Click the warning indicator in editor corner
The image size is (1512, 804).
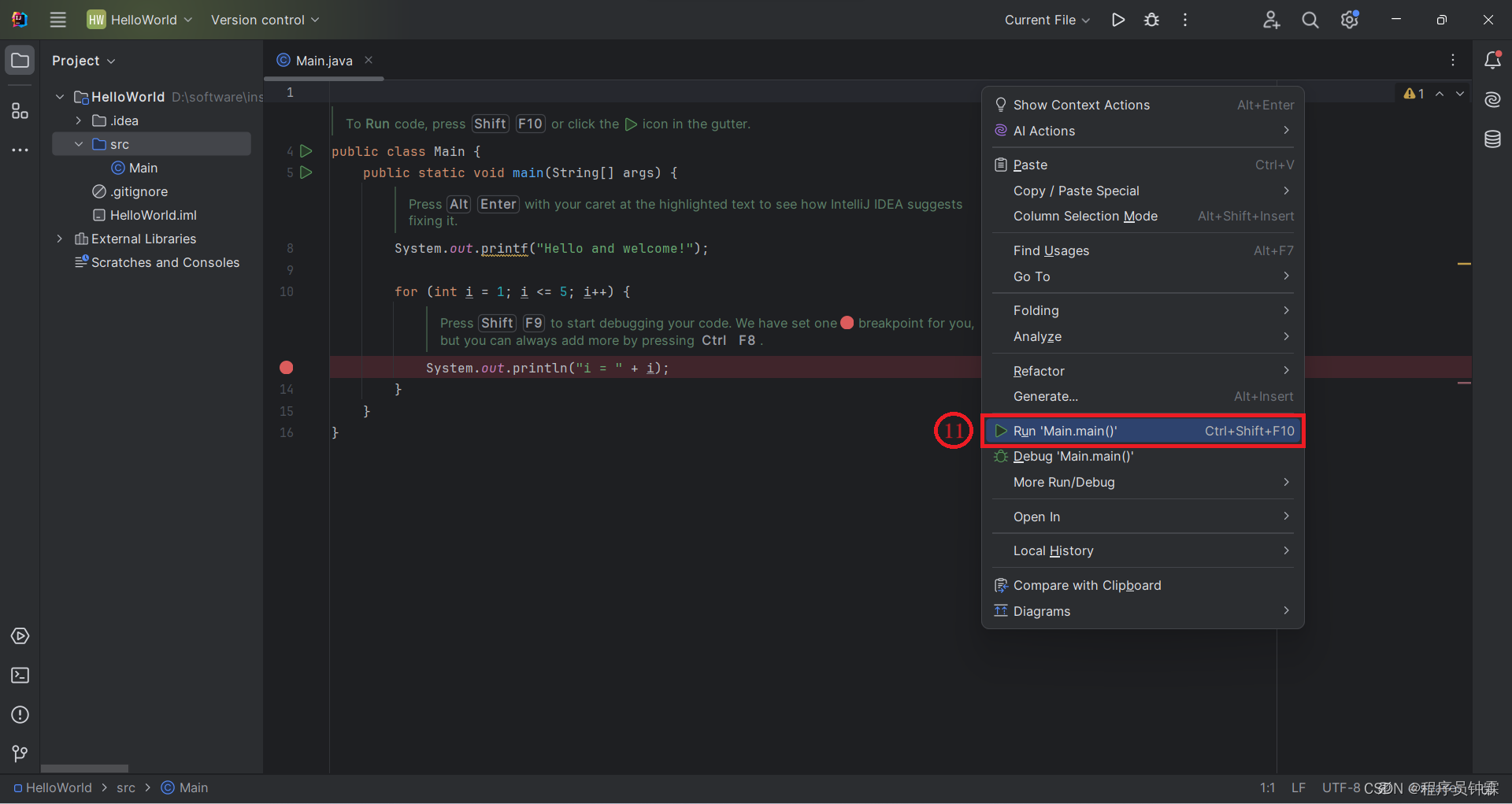pos(1414,94)
